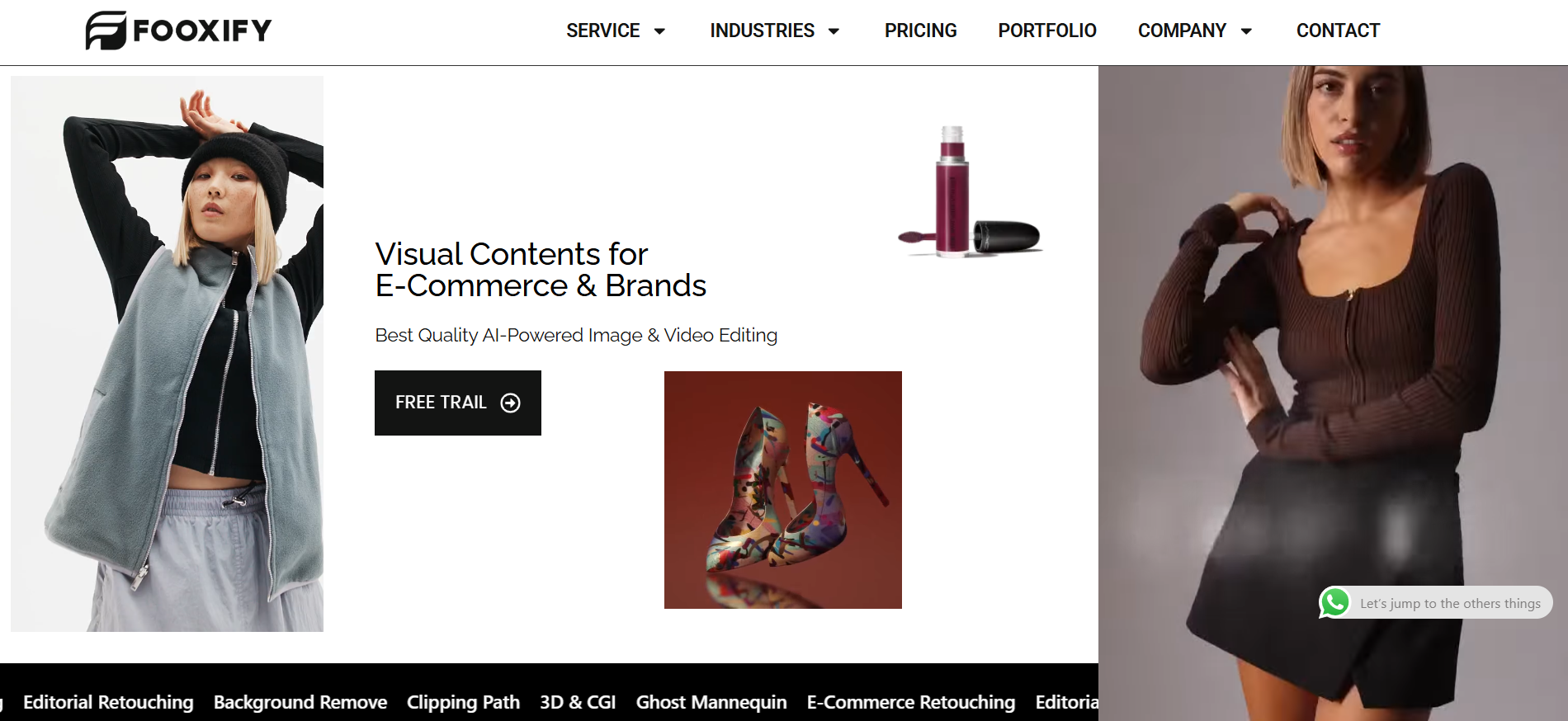Screen dimensions: 1568x721
Task: Open the Pricing menu item
Action: (920, 31)
